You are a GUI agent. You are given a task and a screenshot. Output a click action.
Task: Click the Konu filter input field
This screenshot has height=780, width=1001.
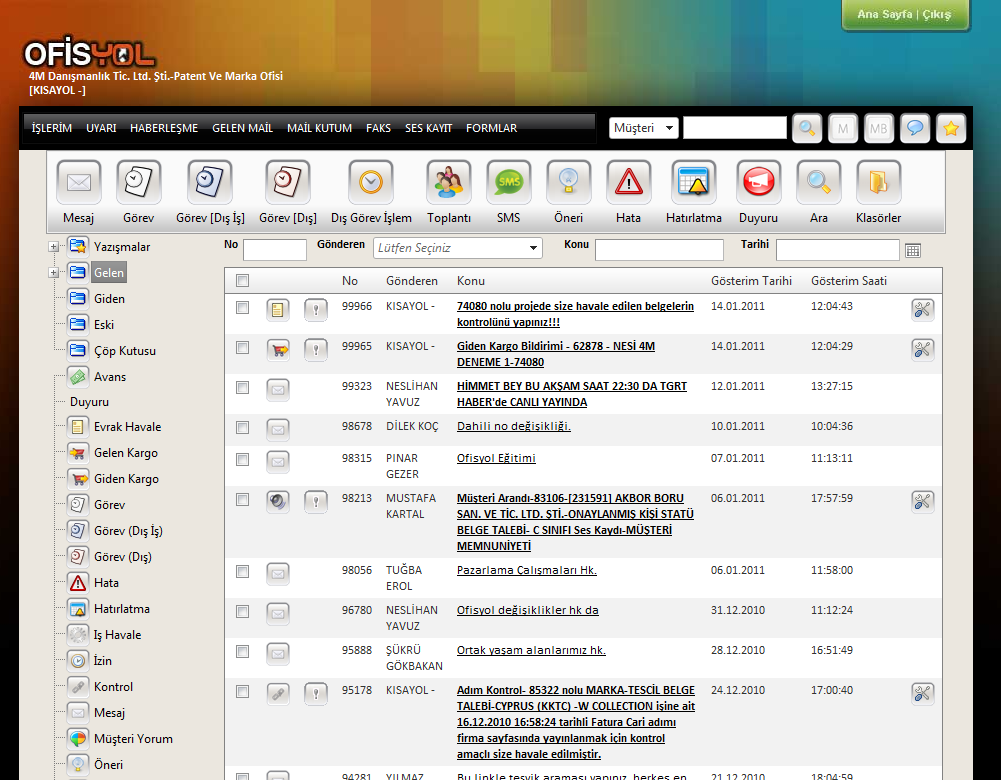(659, 250)
